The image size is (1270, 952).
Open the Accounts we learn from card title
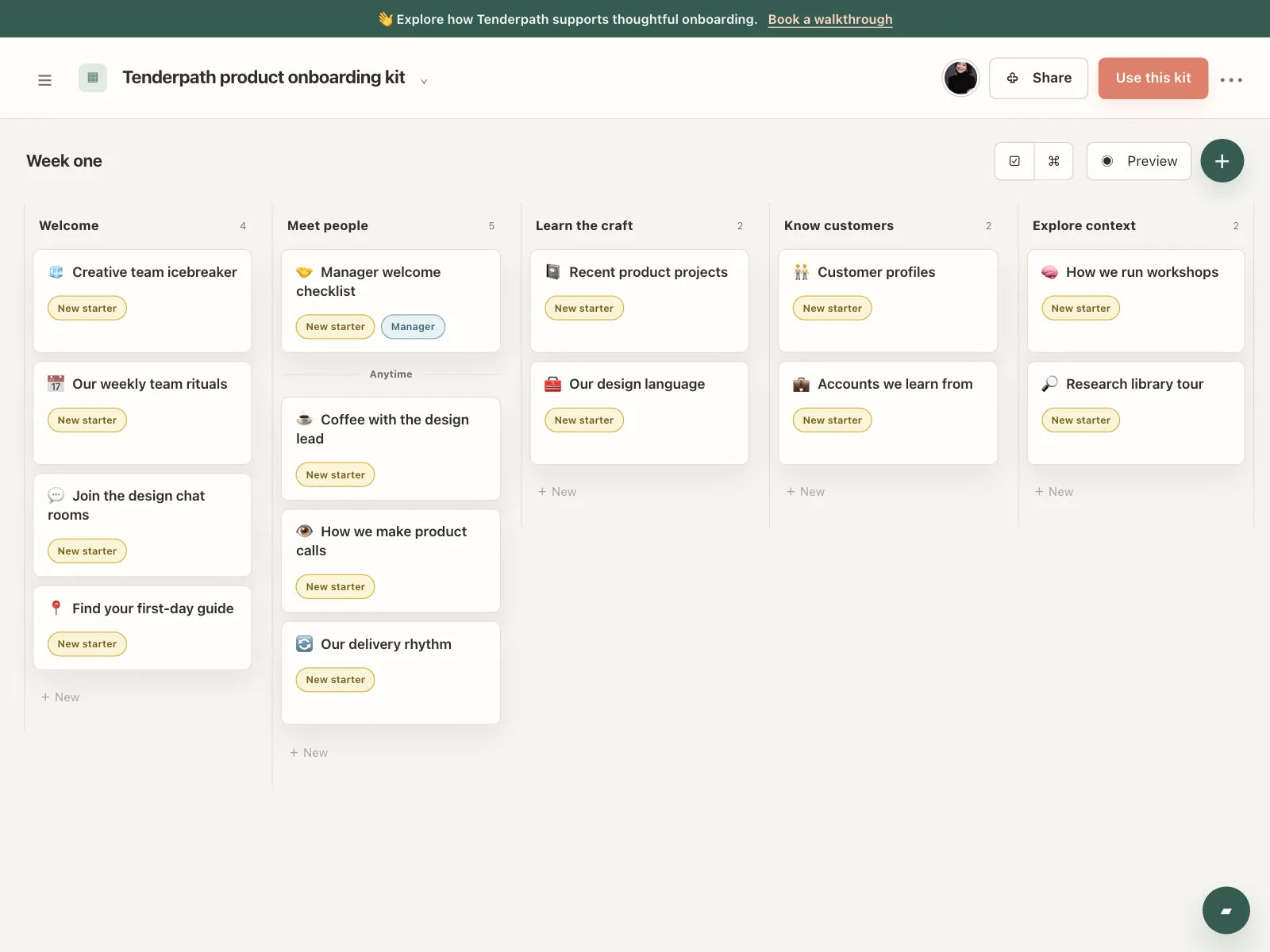coord(895,384)
